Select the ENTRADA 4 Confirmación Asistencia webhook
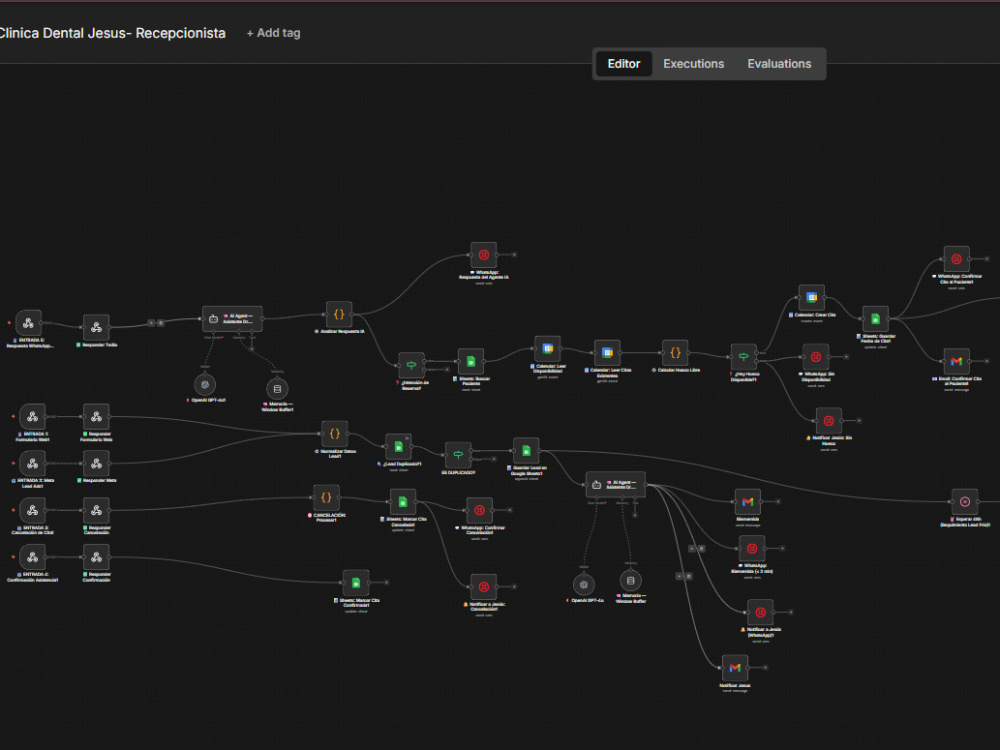This screenshot has height=750, width=1000. click(33, 557)
